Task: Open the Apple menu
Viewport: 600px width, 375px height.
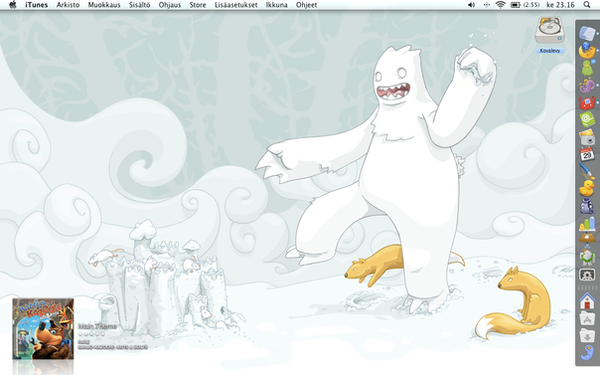Action: pyautogui.click(x=13, y=5)
